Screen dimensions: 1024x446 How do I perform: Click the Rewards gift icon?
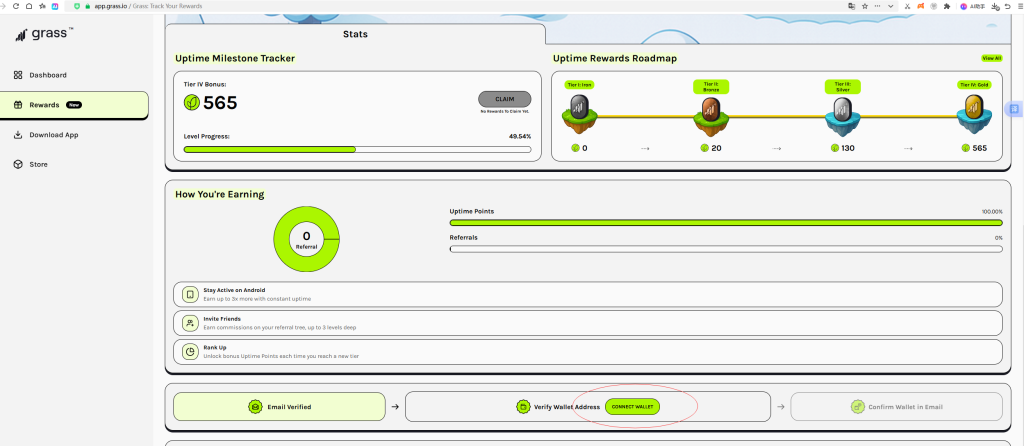tap(18, 105)
